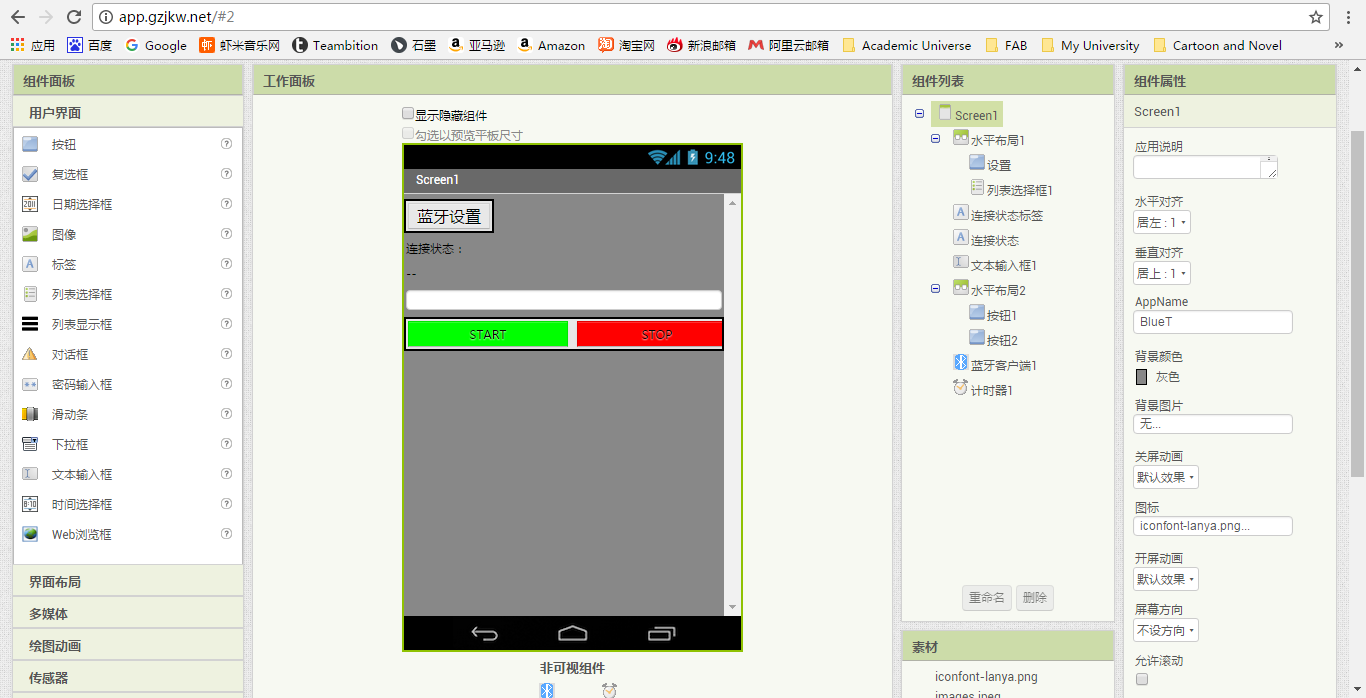
Task: Reload the page with browser refresh
Action: click(74, 17)
